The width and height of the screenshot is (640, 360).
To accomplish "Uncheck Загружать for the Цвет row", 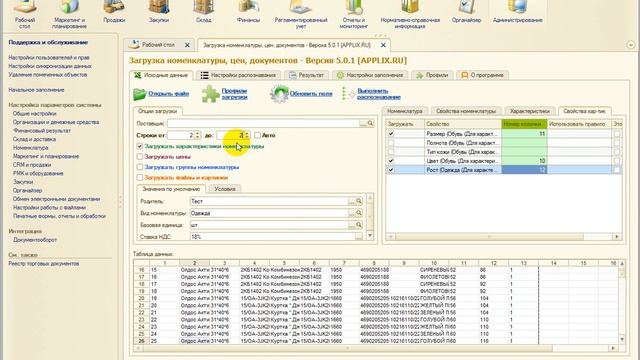I will coord(391,161).
